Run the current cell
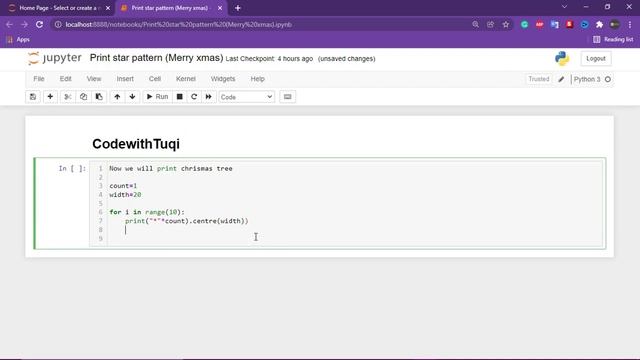 pos(157,97)
